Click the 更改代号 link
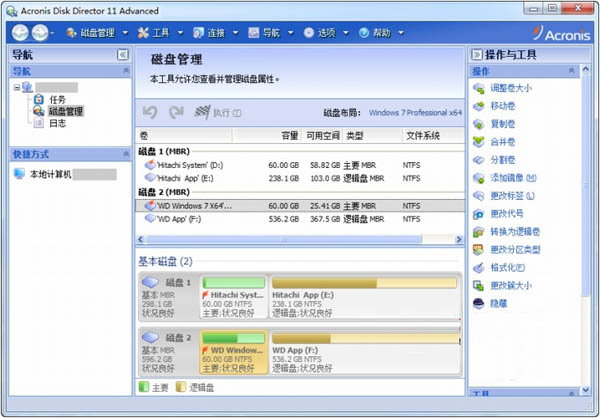600x418 pixels. (507, 214)
